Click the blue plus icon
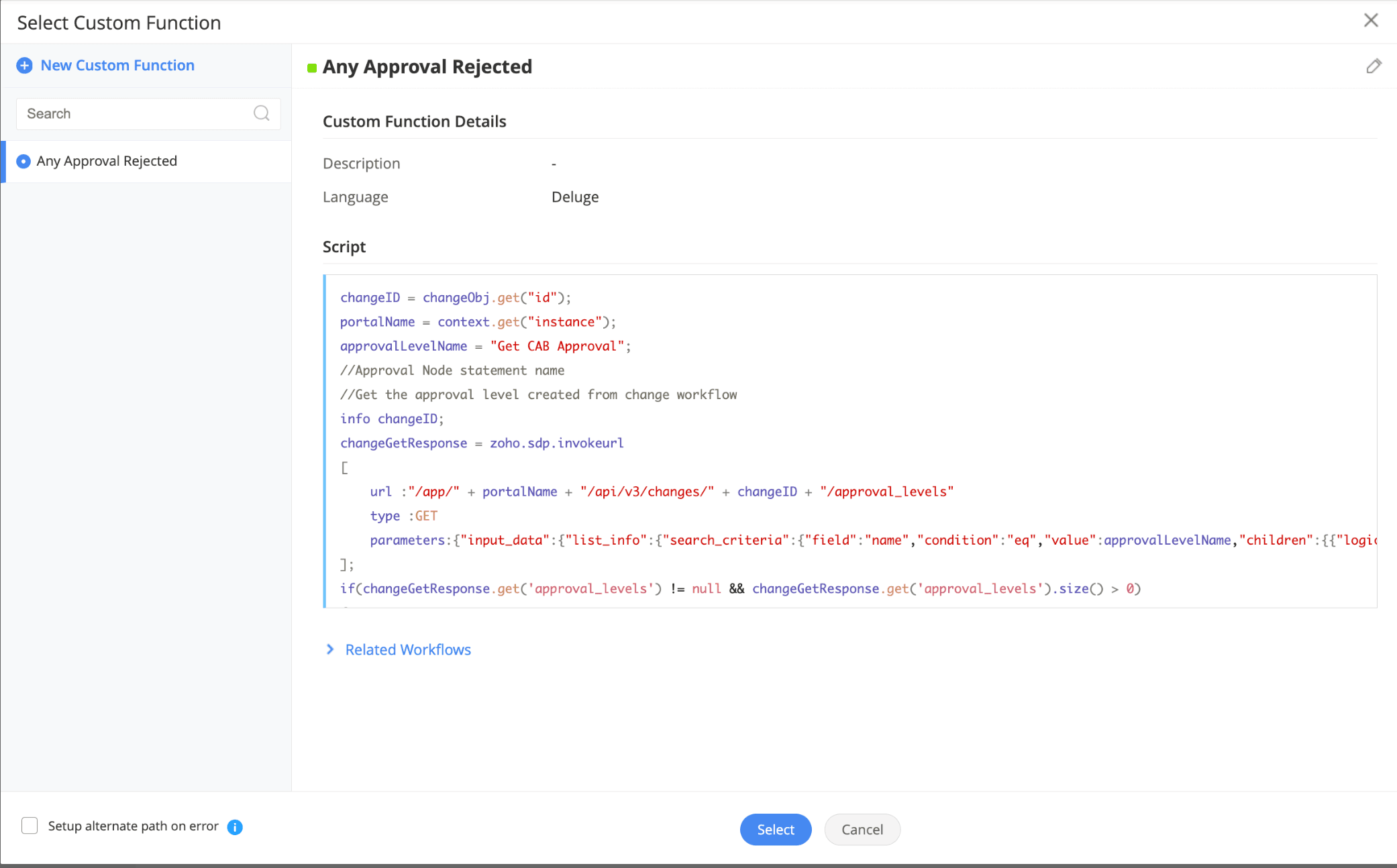The width and height of the screenshot is (1397, 868). point(24,66)
